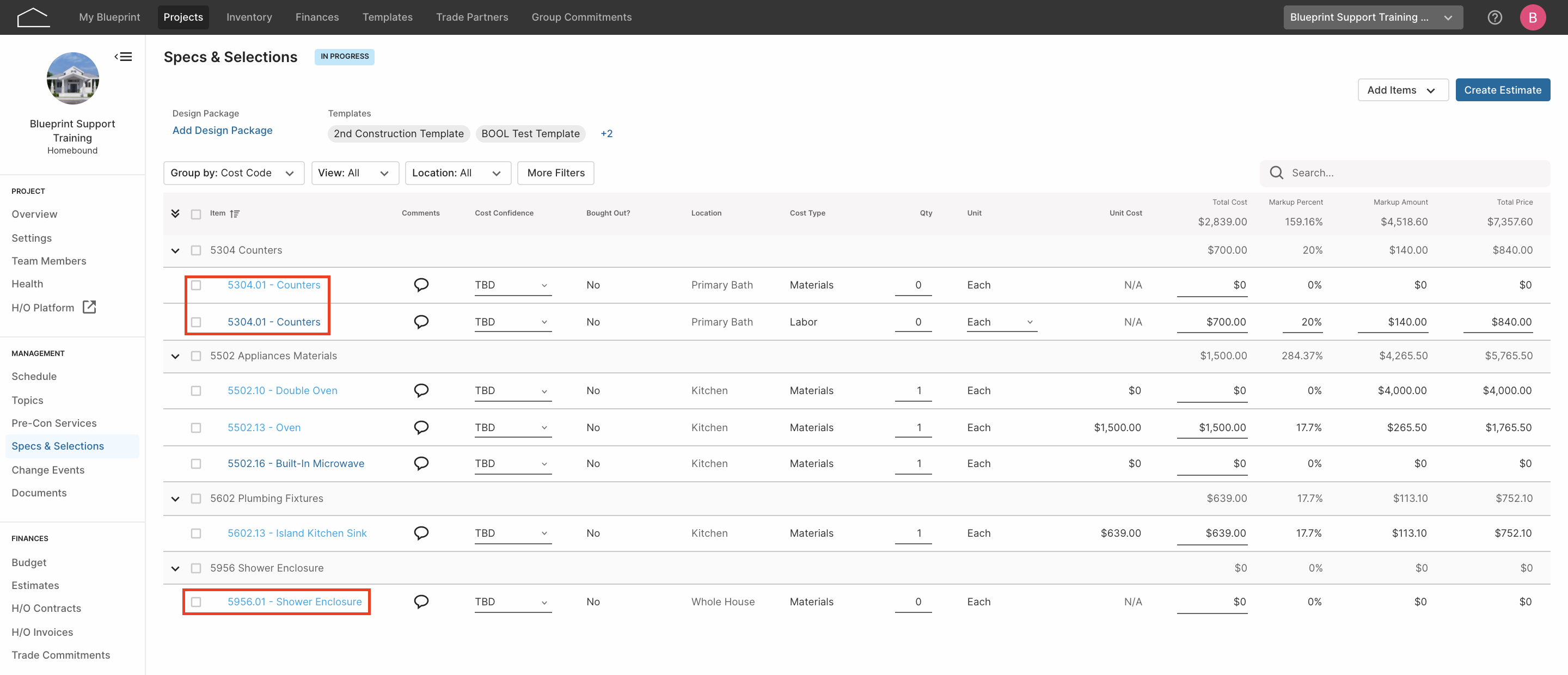The width and height of the screenshot is (1568, 675).
Task: Collapse the 5956 Shower Enclosure group
Action: [x=175, y=568]
